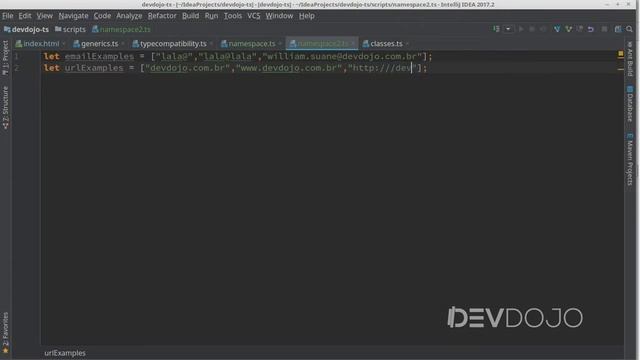The width and height of the screenshot is (640, 360).
Task: Open the Build menu
Action: coord(190,16)
